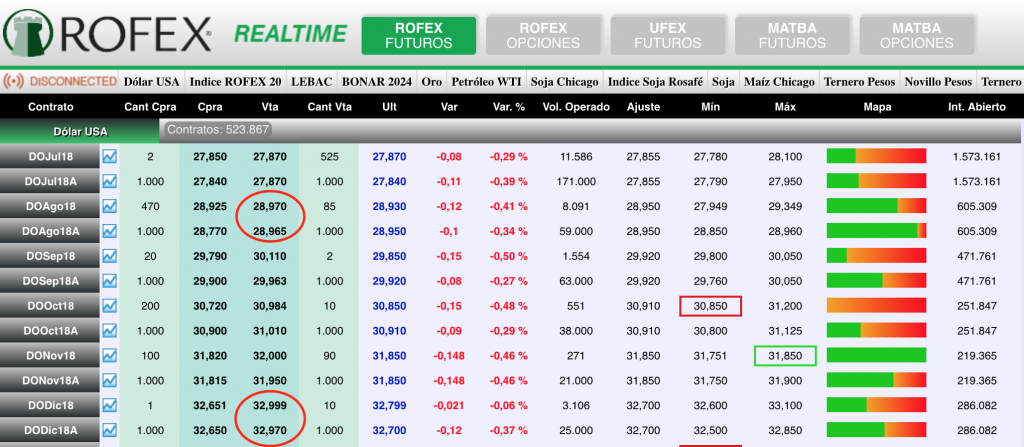Click the Ajuste column header

643,107
